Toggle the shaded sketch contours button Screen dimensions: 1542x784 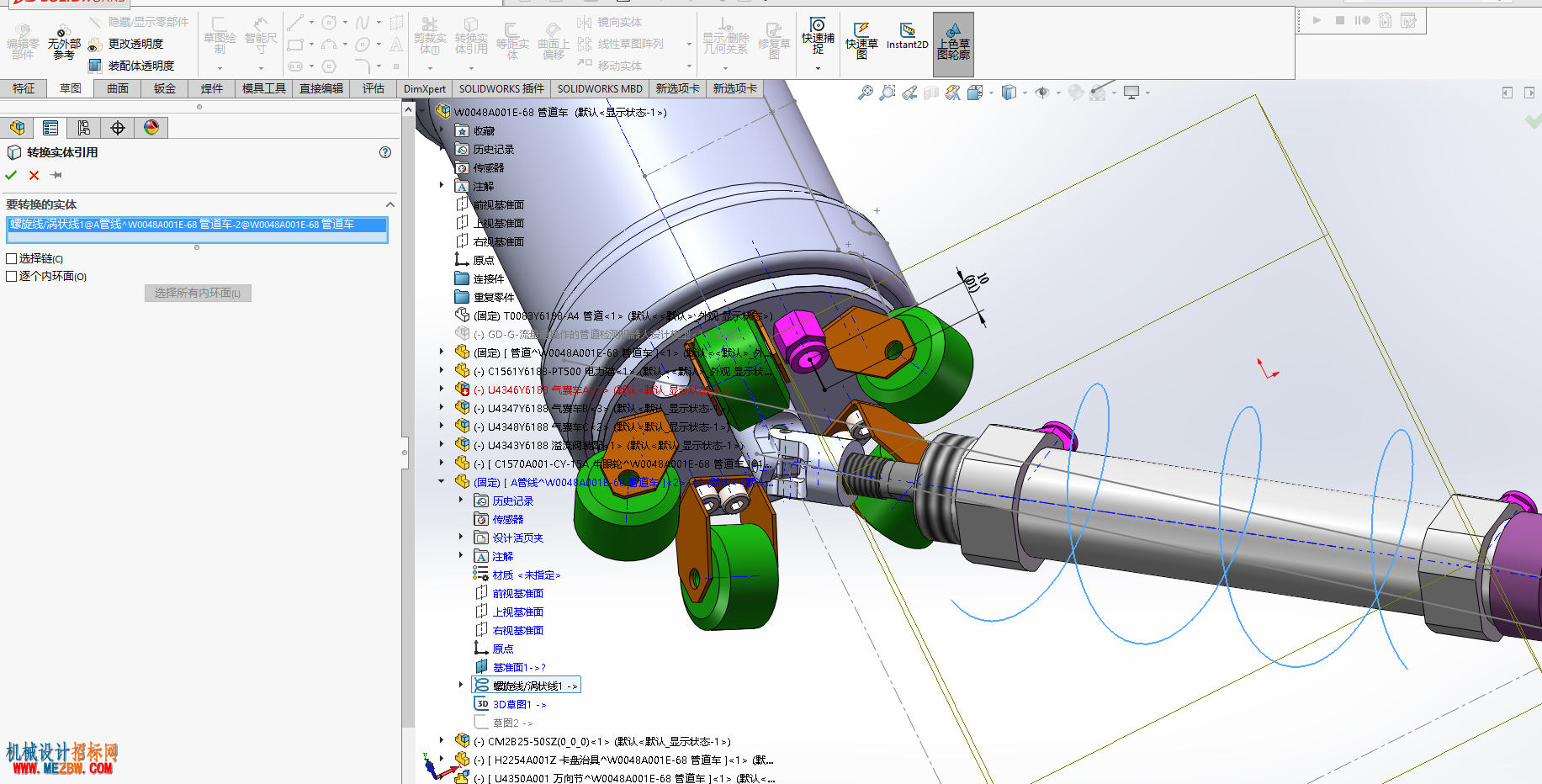coord(953,44)
